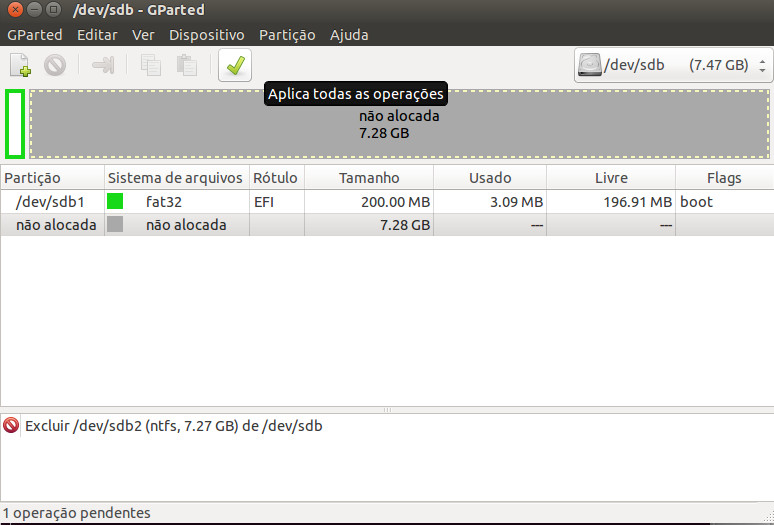The image size is (774, 525).
Task: Click the new partition toolbar icon
Action: click(20, 65)
